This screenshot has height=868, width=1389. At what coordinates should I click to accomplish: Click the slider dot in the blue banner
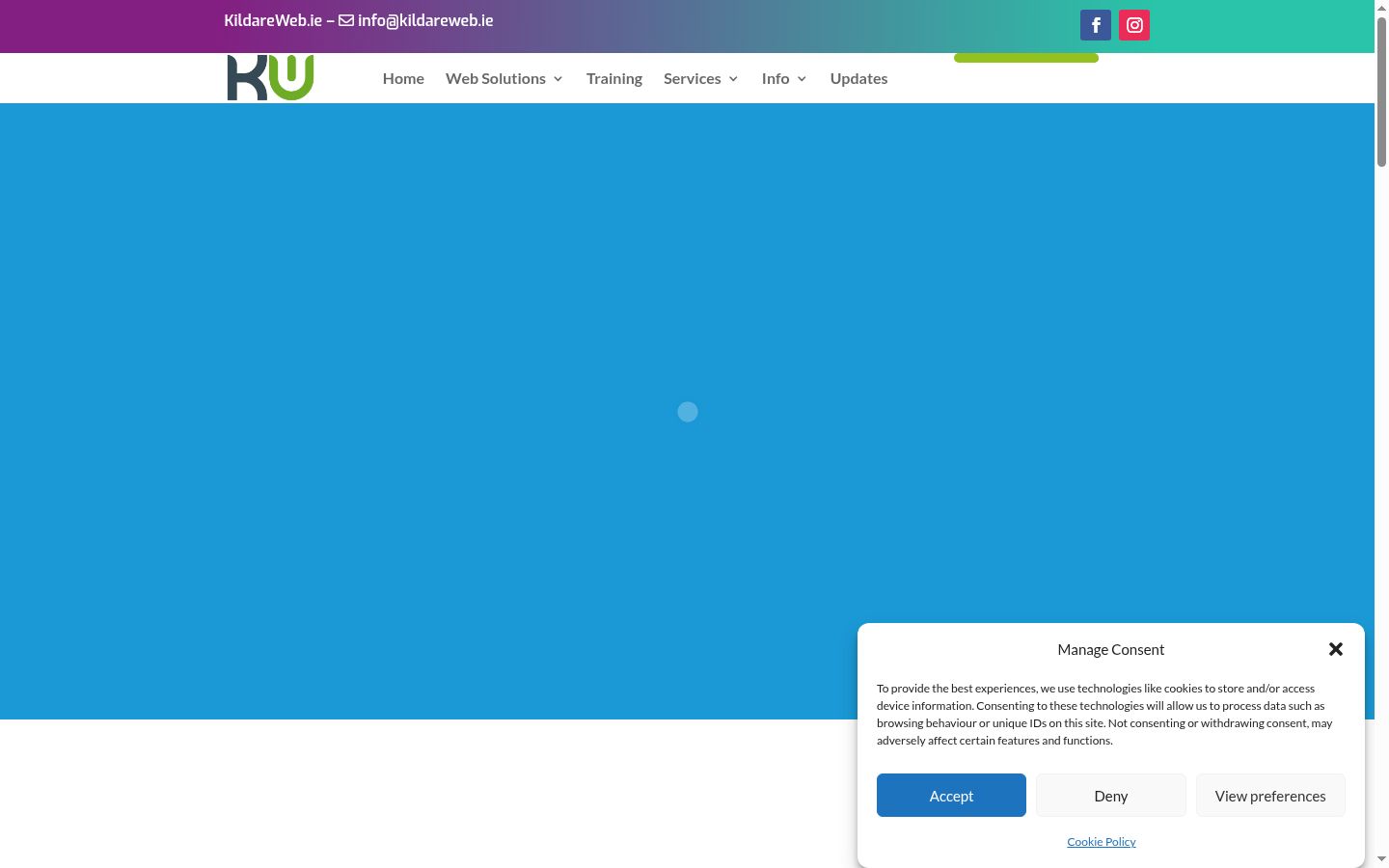point(688,412)
